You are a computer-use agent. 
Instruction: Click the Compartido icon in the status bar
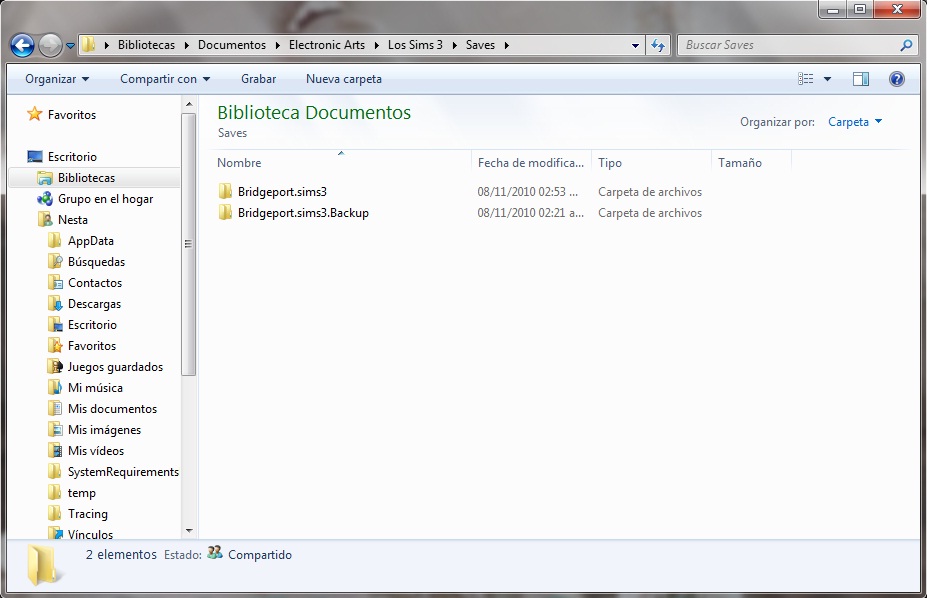(214, 554)
